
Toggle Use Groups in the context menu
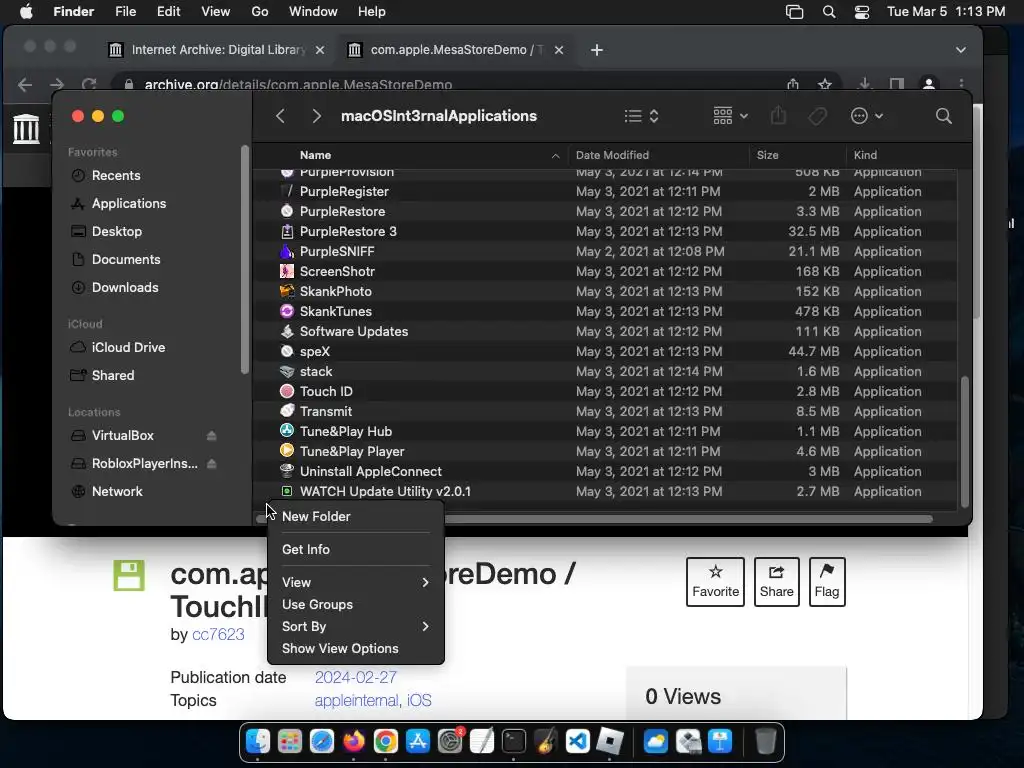coord(356,604)
